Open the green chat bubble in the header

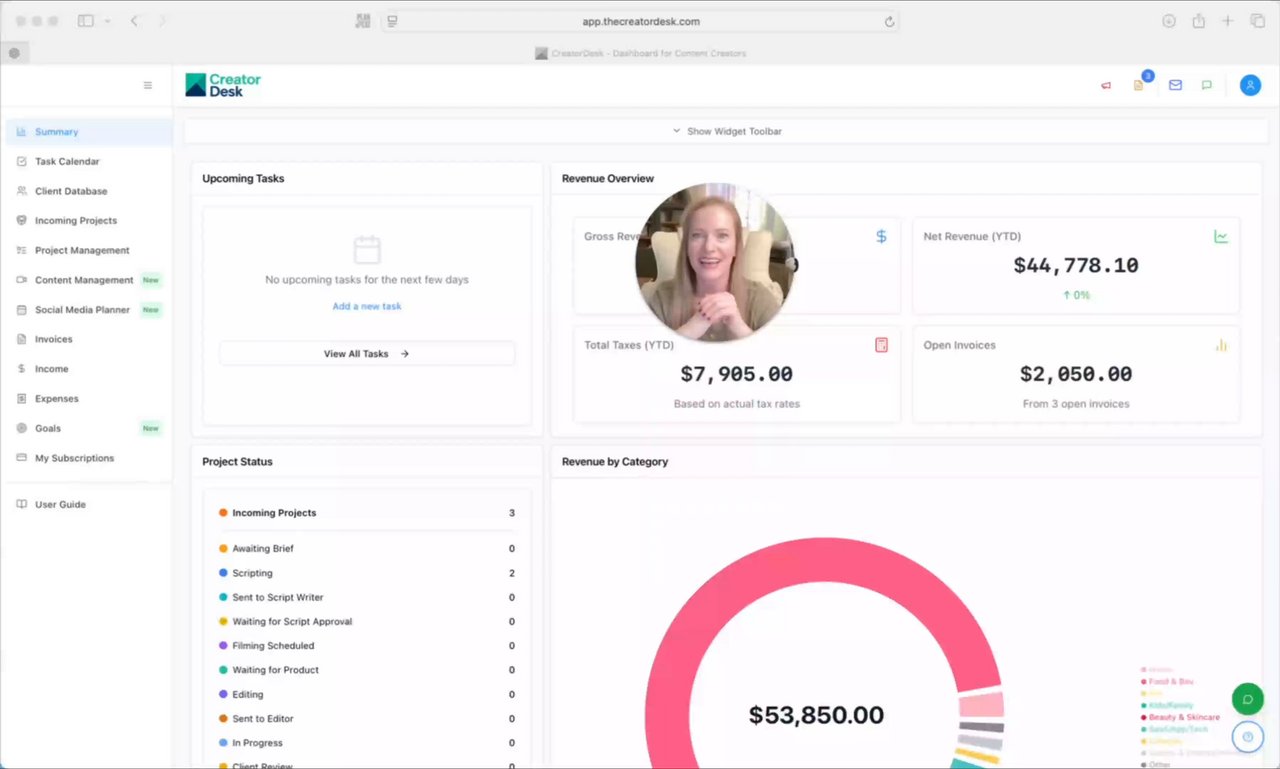(1207, 85)
